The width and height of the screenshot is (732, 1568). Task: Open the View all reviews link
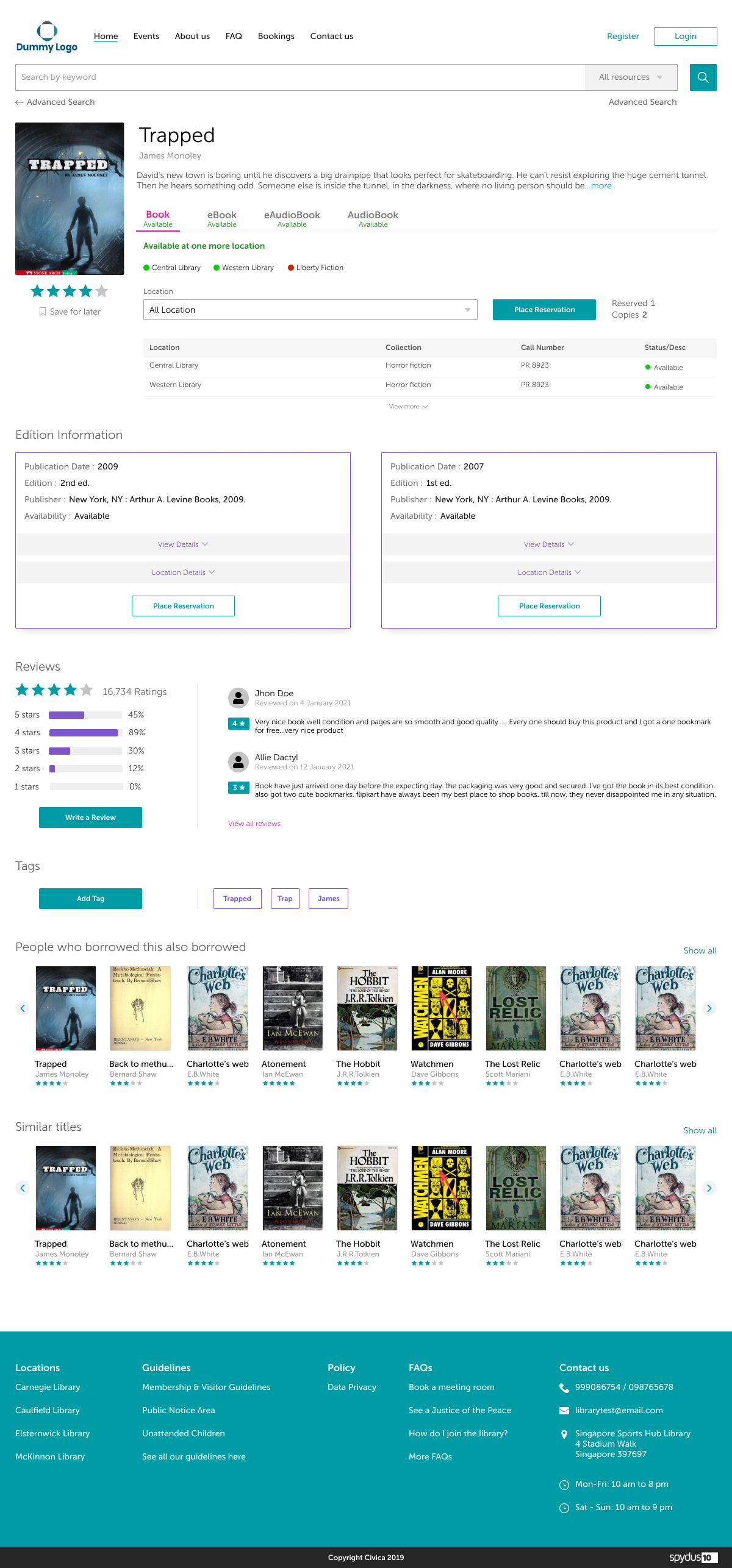[254, 824]
